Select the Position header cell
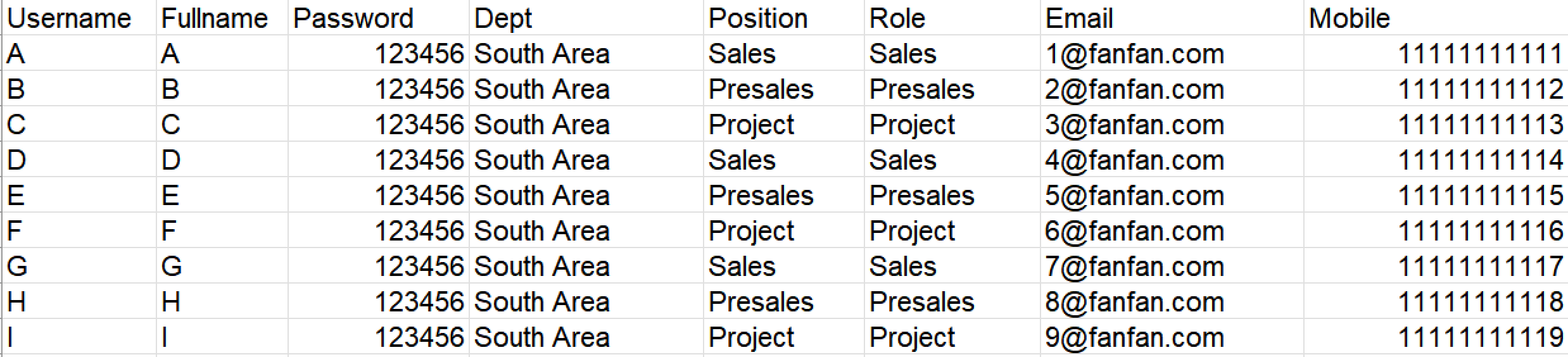Screen dimensions: 1568x357 click(x=757, y=18)
